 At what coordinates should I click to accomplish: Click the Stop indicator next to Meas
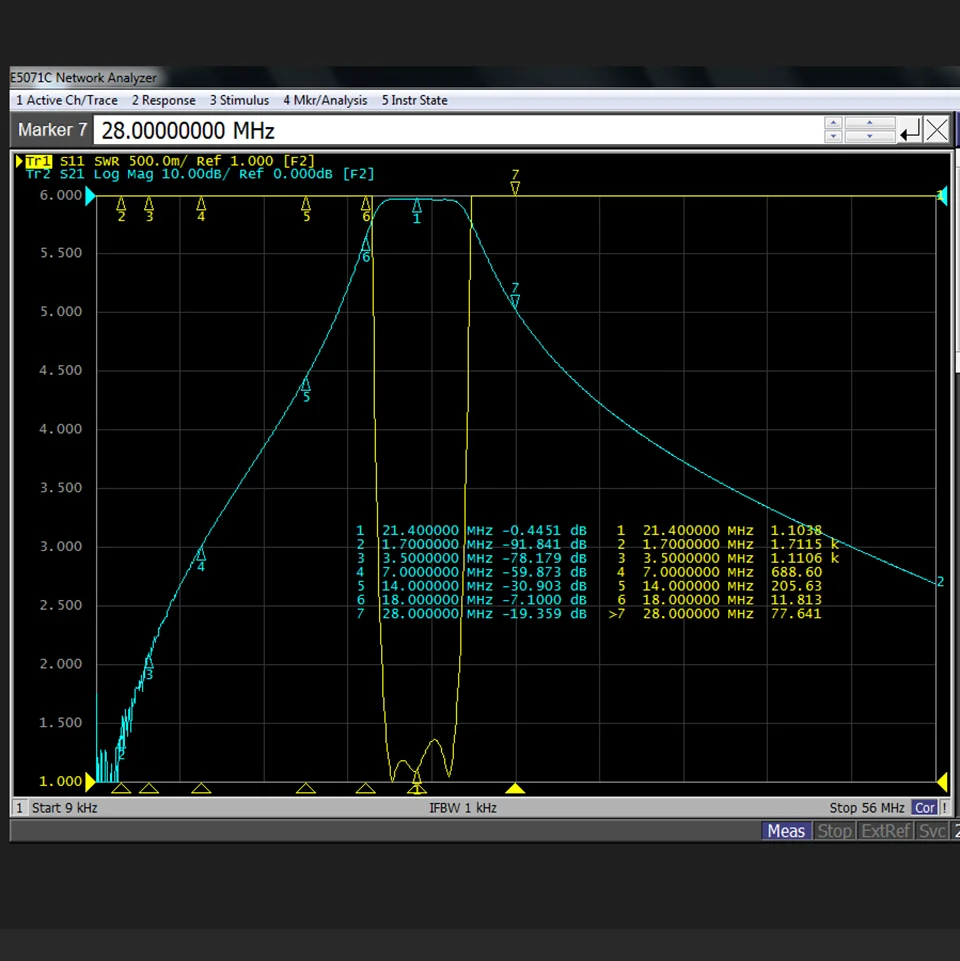pos(834,831)
